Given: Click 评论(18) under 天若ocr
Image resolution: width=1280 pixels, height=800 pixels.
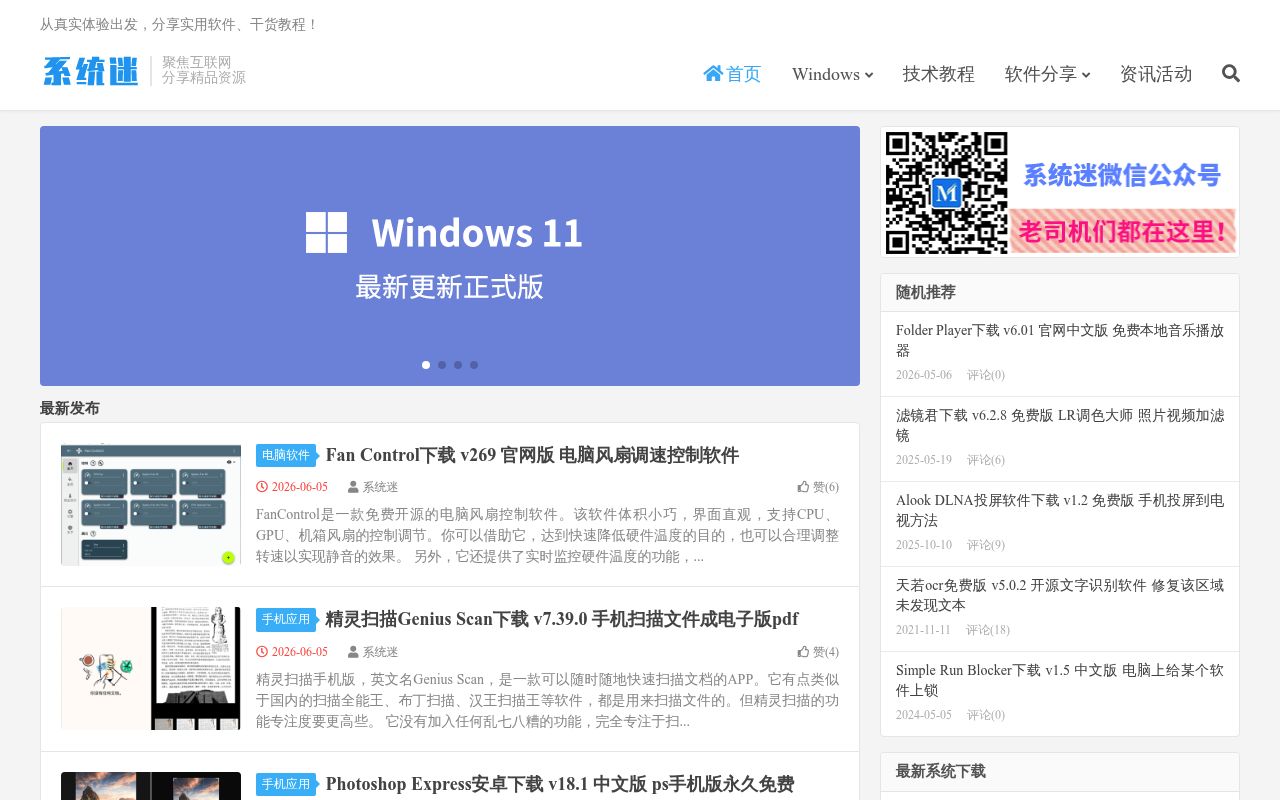Looking at the screenshot, I should [988, 630].
